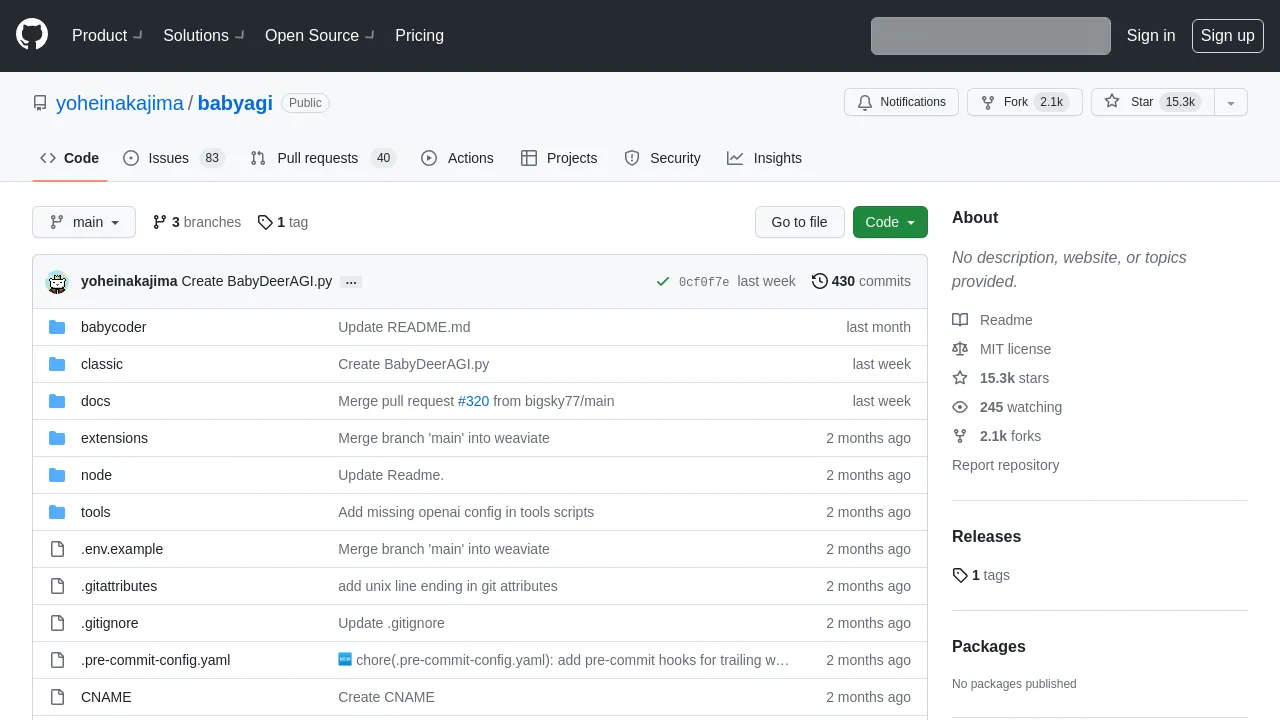
Task: Click the fork icon in Fork button
Action: tap(988, 102)
